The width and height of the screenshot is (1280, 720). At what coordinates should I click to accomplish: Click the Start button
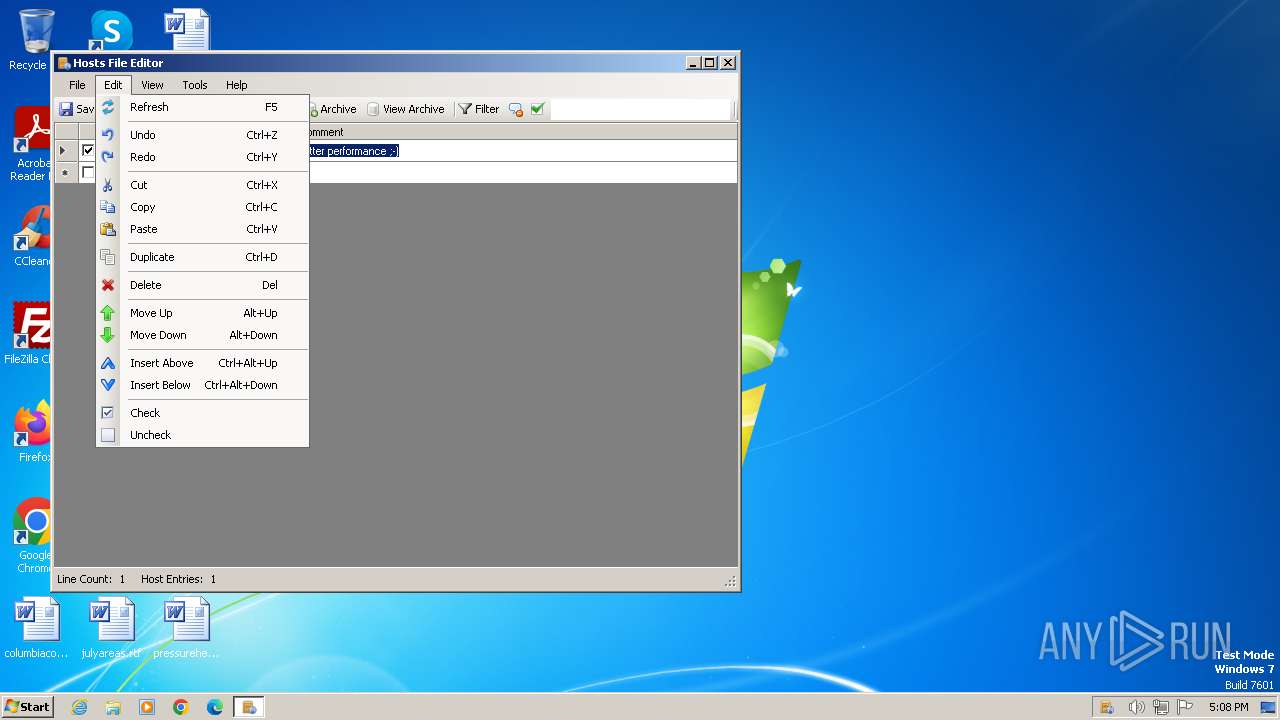click(28, 707)
